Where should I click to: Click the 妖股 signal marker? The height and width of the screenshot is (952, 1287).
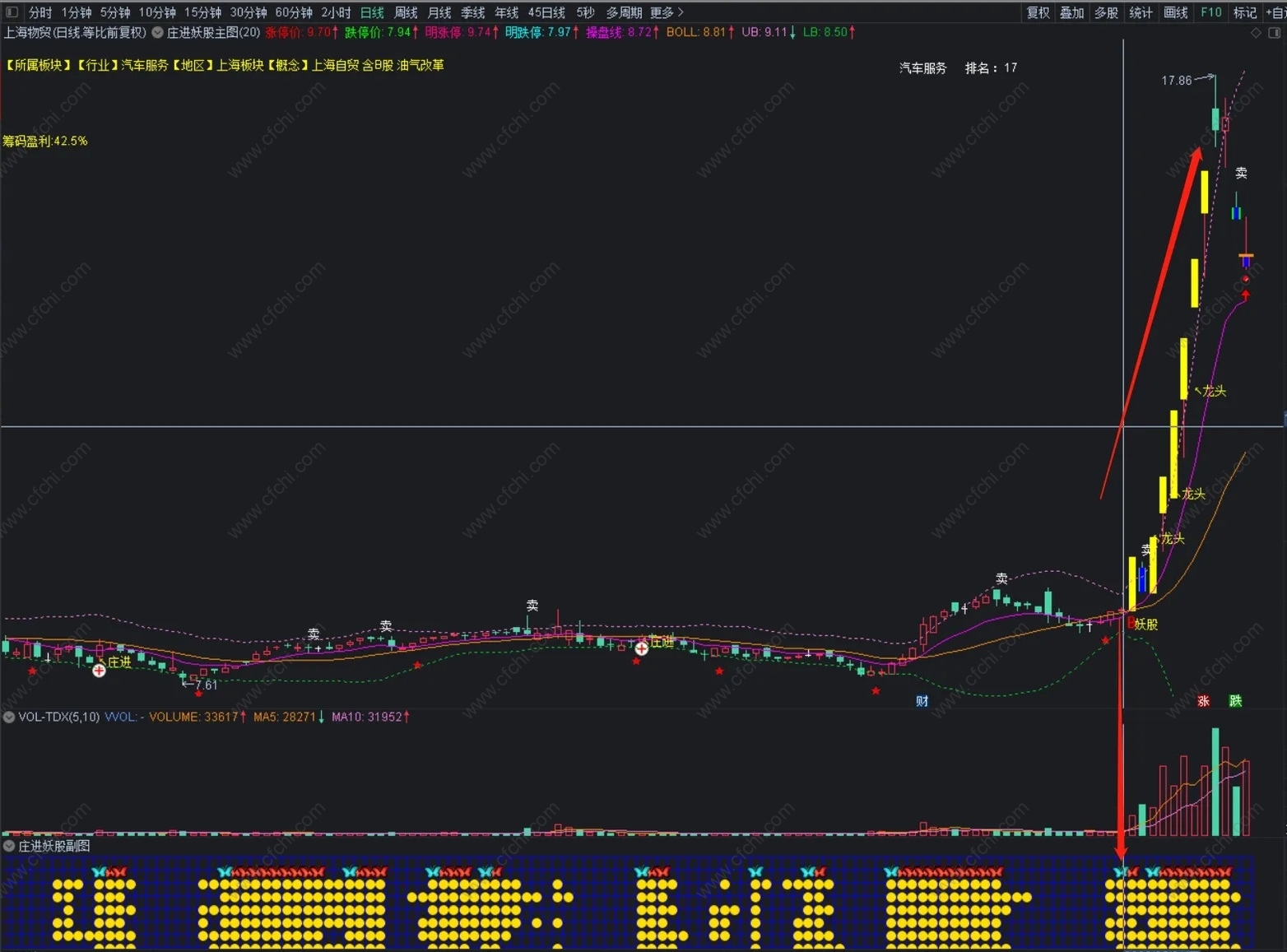click(x=1145, y=625)
